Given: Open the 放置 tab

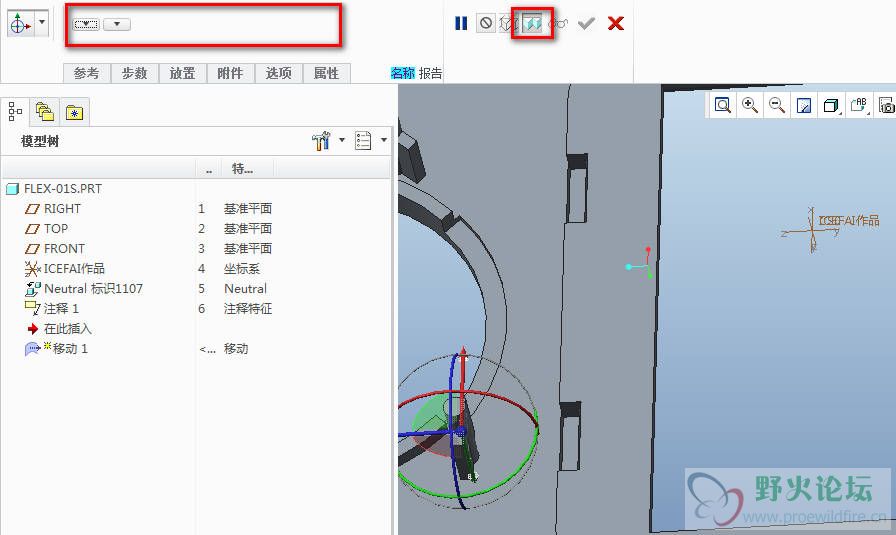Looking at the screenshot, I should [x=182, y=73].
